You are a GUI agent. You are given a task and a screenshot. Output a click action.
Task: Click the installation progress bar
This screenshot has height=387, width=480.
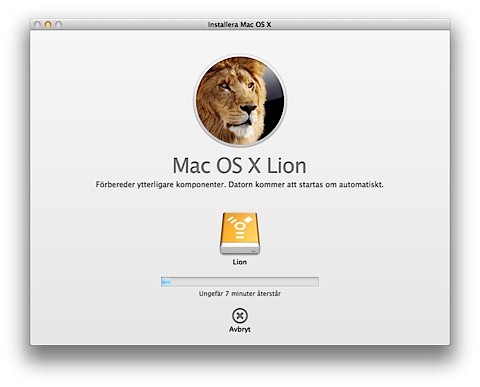(x=240, y=282)
